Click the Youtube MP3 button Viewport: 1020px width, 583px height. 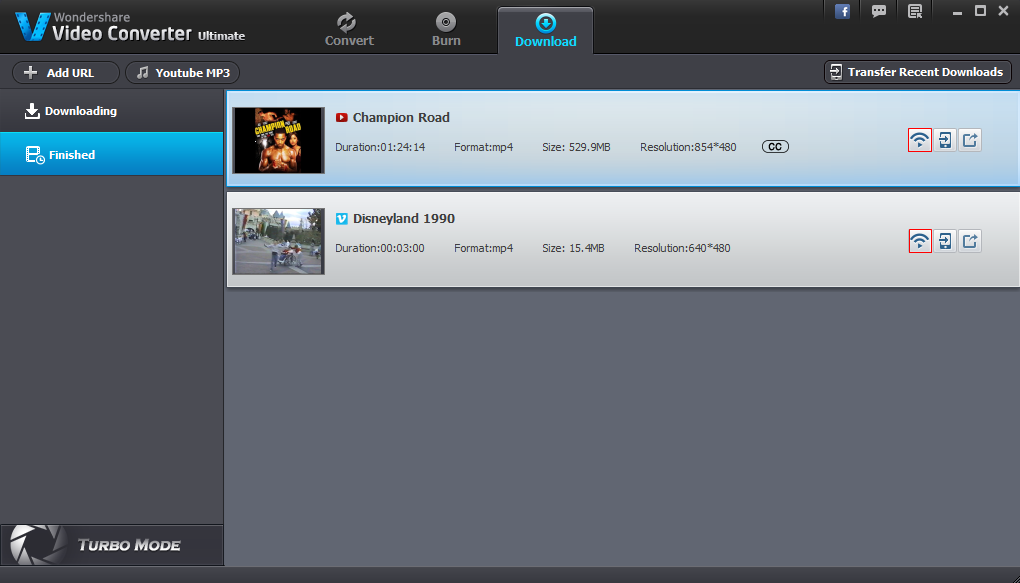(182, 73)
